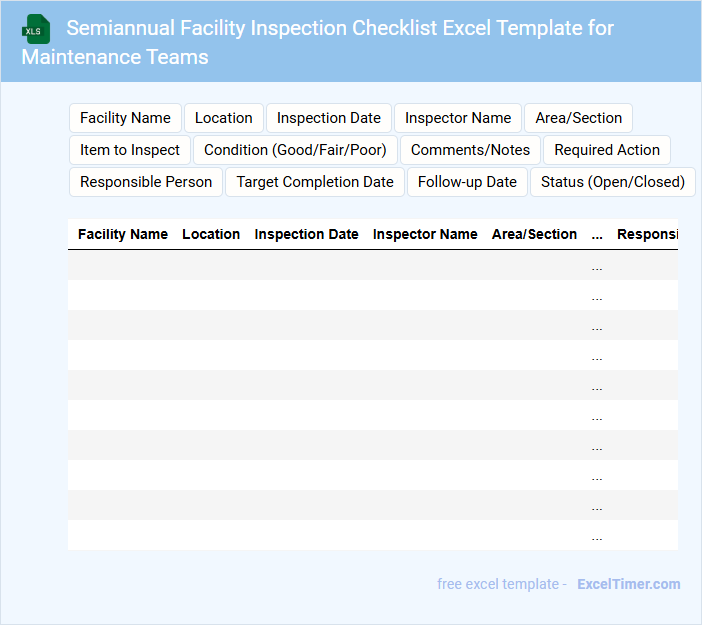Select the Facility Name tag
Image resolution: width=702 pixels, height=625 pixels.
coord(125,118)
